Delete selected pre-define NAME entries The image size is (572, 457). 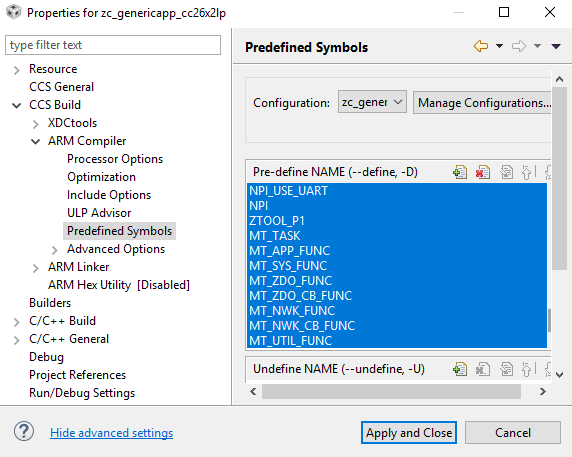(483, 172)
